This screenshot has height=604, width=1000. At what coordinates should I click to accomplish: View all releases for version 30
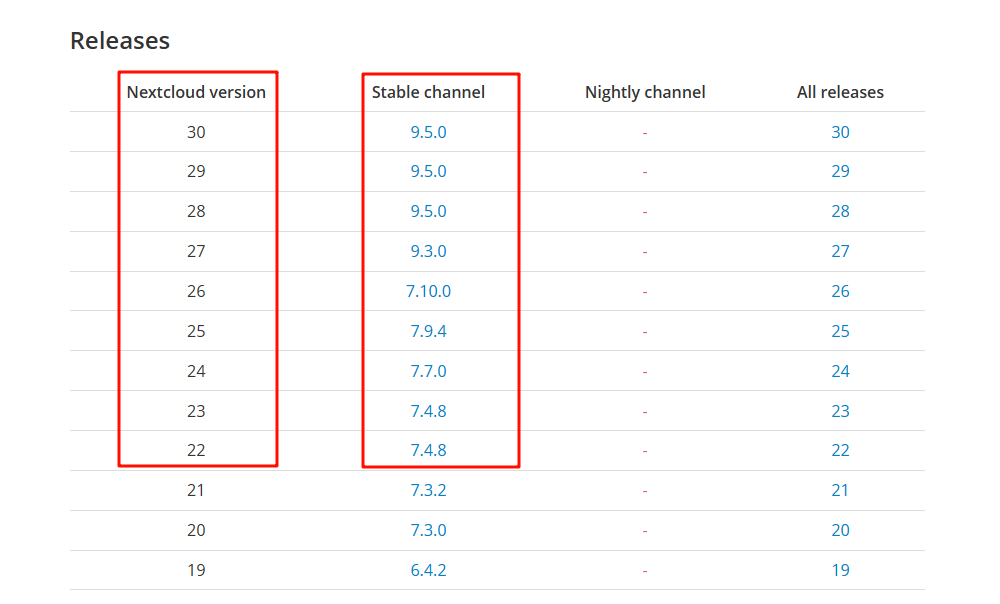point(840,132)
